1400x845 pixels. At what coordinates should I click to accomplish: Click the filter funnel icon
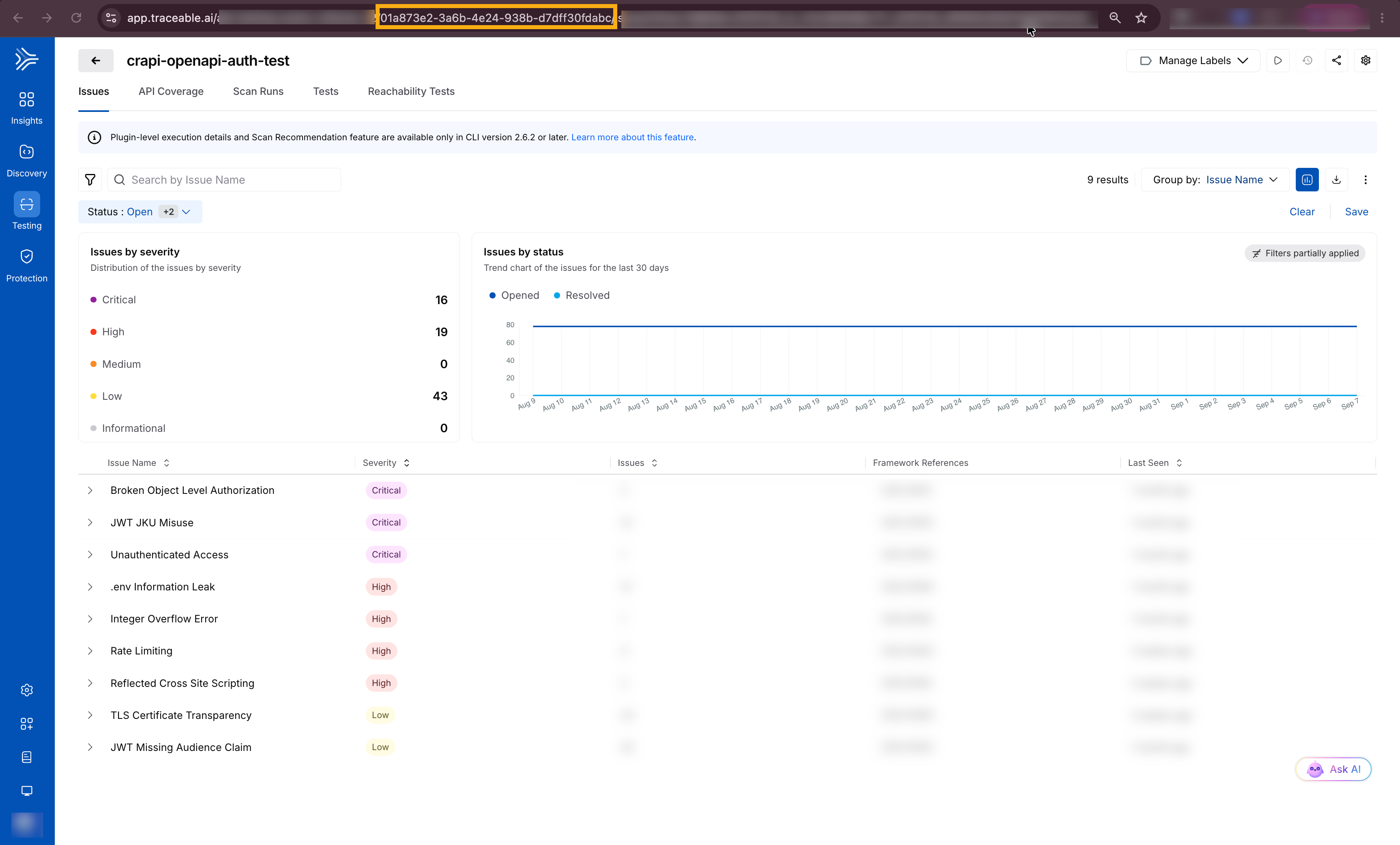click(x=90, y=180)
